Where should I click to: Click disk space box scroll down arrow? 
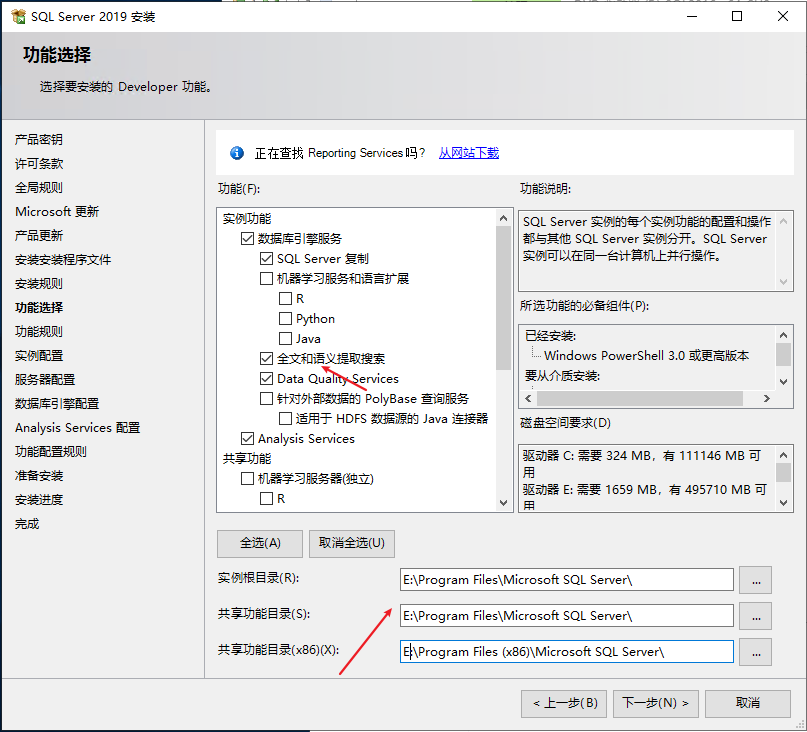point(783,503)
